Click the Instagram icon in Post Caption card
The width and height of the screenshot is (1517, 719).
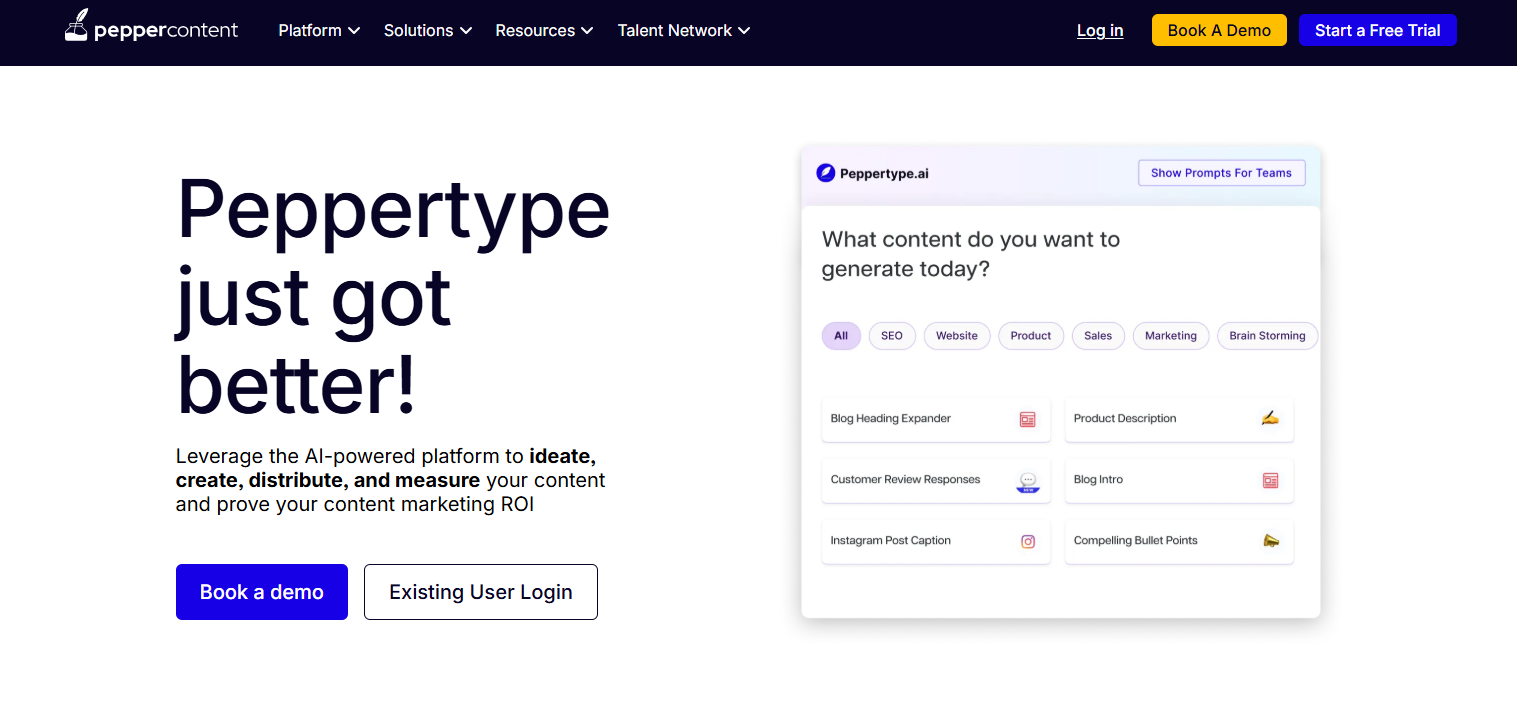click(x=1027, y=541)
